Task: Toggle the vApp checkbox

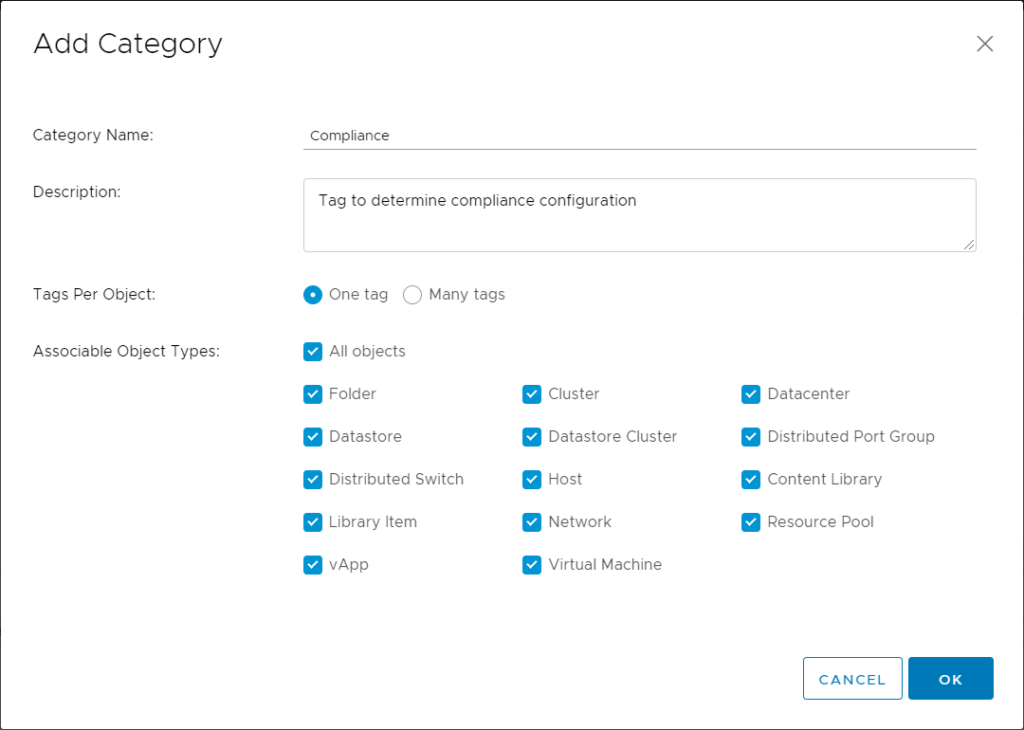Action: click(x=313, y=565)
